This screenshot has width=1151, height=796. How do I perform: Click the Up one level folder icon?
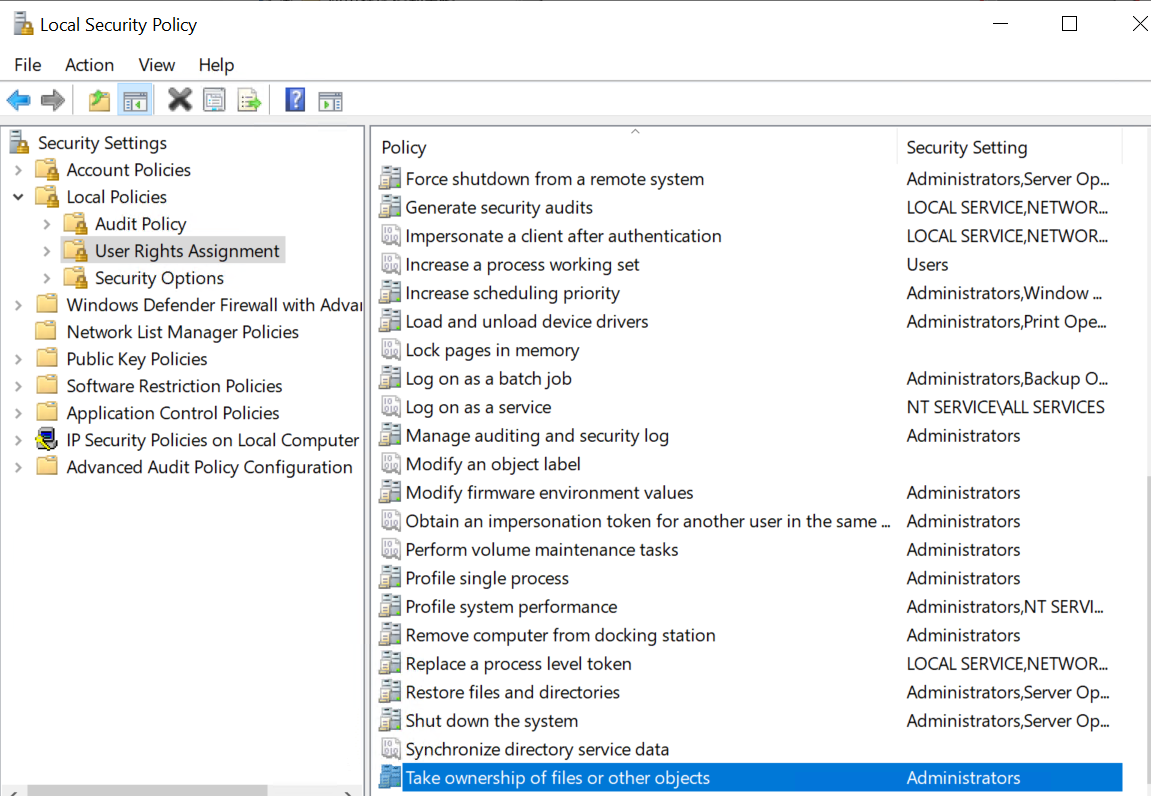tap(99, 100)
